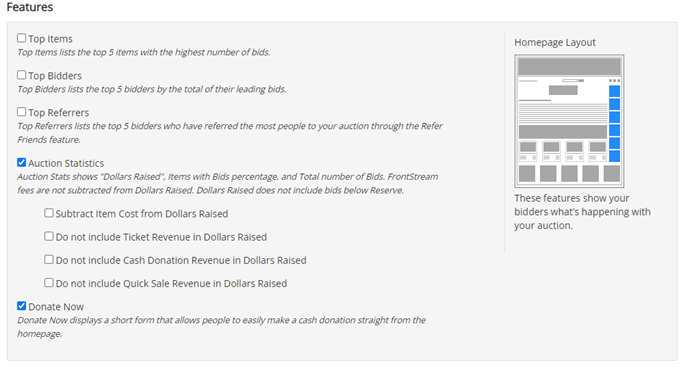Click the Homepage Layout preview thumbnail
This screenshot has width=694, height=369.
(569, 121)
